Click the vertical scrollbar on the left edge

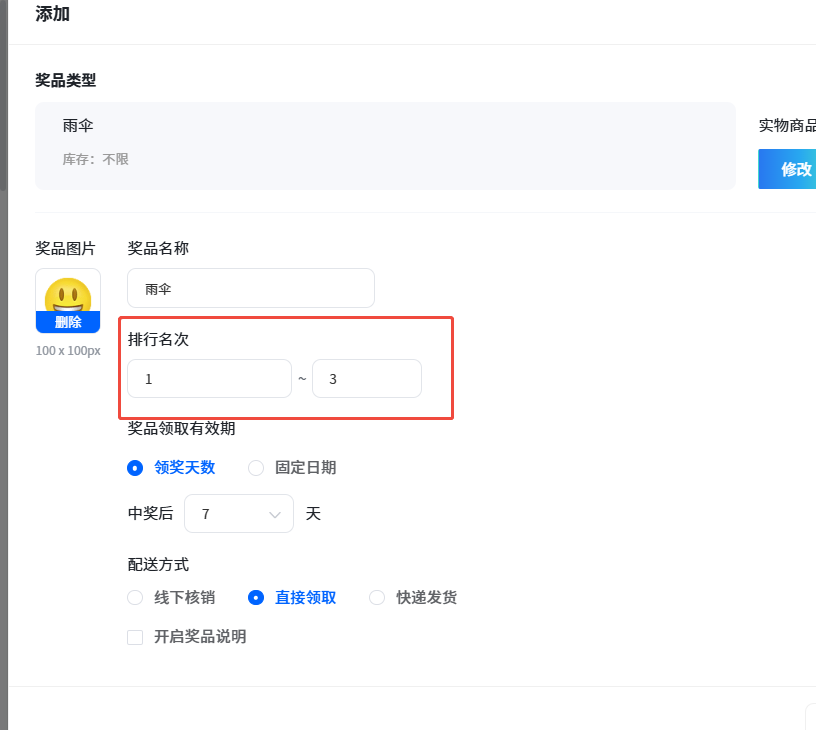coord(3,96)
